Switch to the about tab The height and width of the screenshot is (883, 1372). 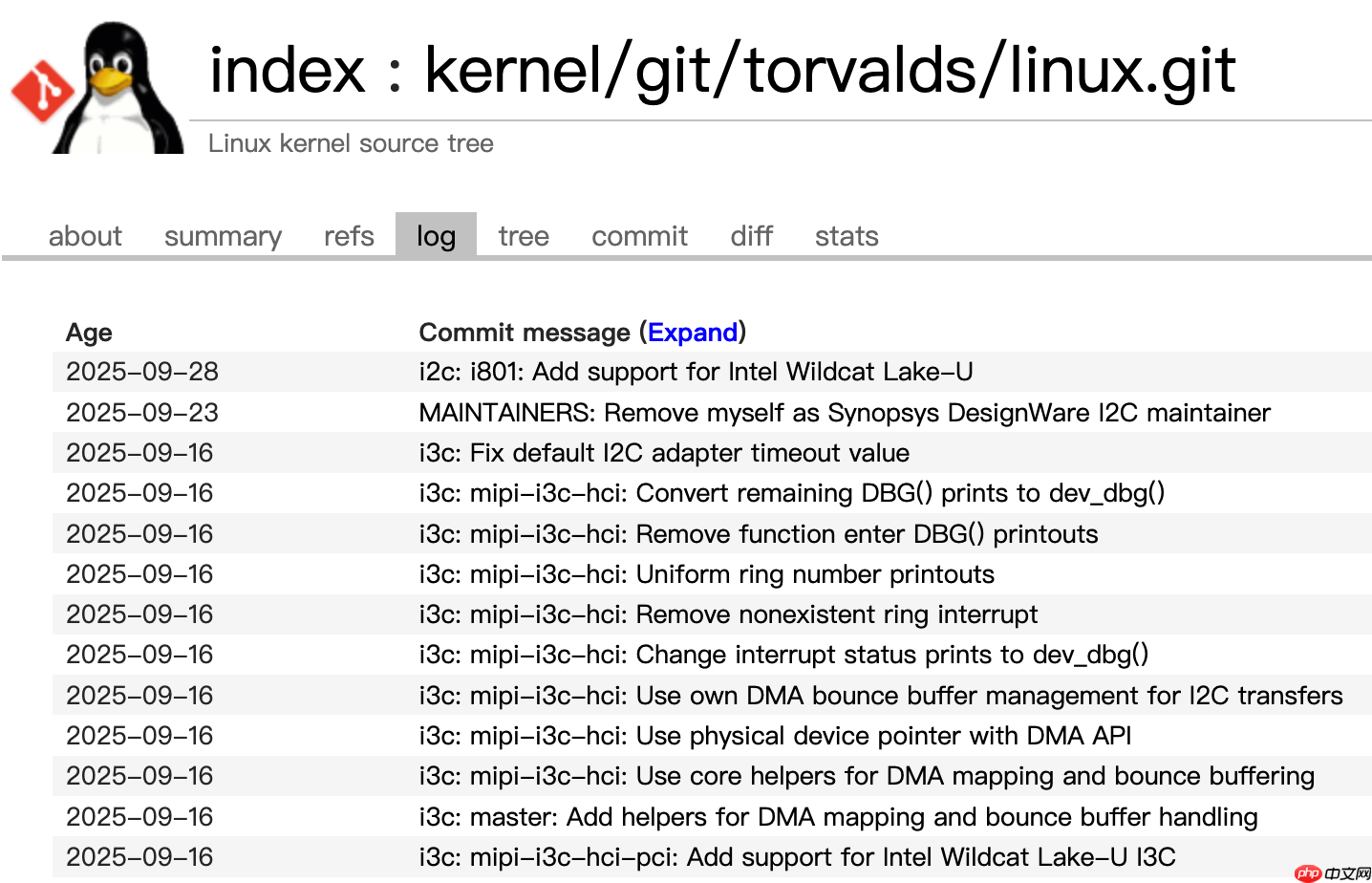click(x=85, y=236)
